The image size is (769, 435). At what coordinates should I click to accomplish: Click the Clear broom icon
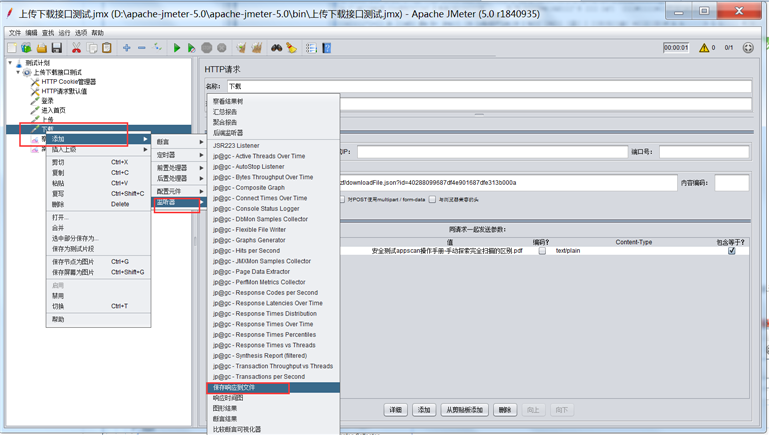[241, 48]
